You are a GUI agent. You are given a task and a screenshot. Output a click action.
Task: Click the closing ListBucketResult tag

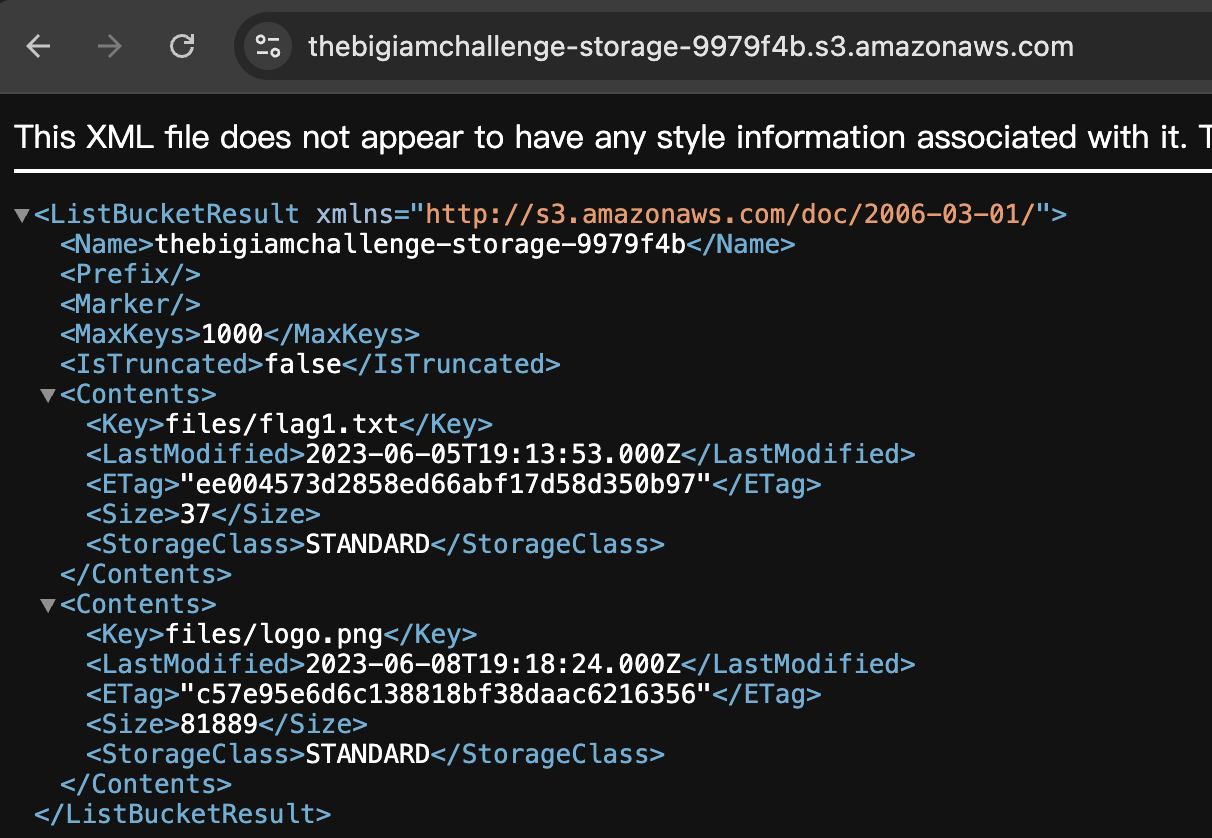click(x=182, y=814)
